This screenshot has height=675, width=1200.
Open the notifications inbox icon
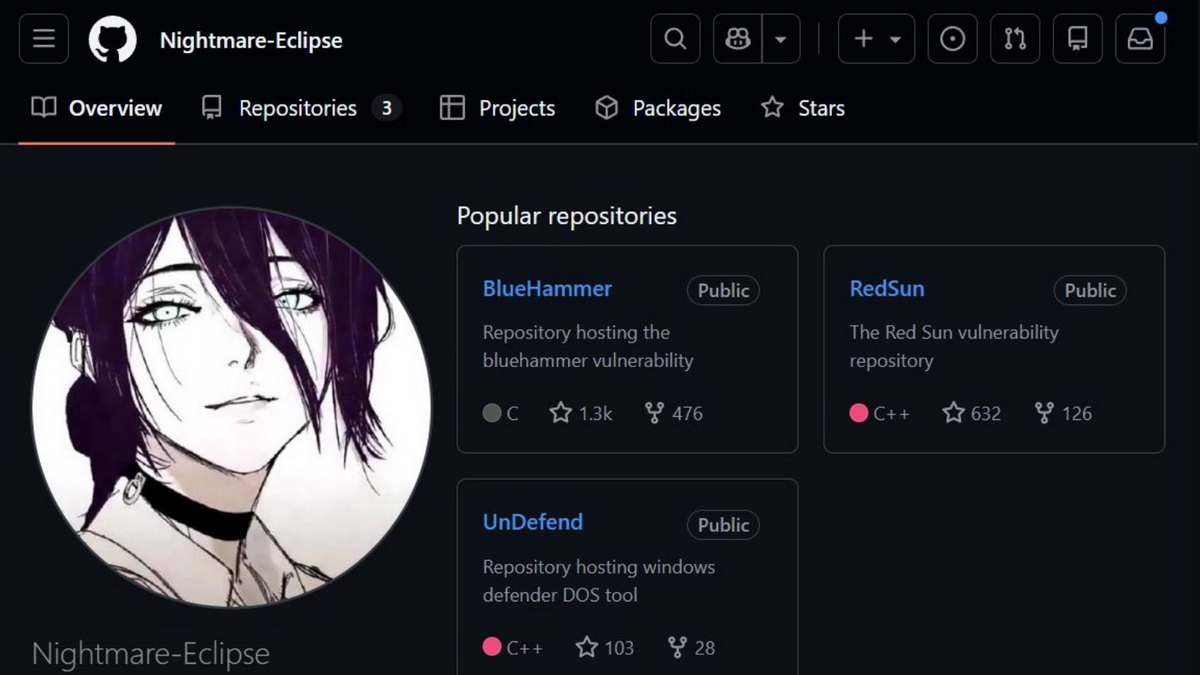(1140, 39)
